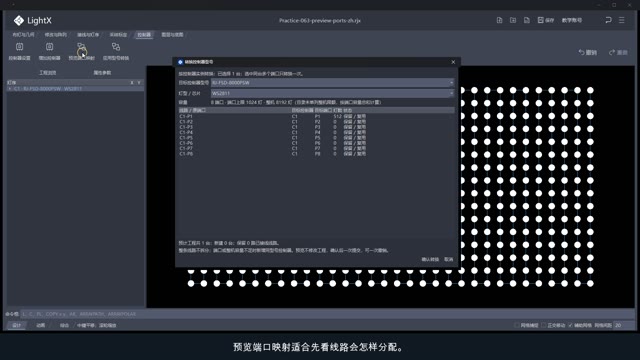Open the WS2811 chip type dropdown
640x360 pixels.
pos(332,93)
